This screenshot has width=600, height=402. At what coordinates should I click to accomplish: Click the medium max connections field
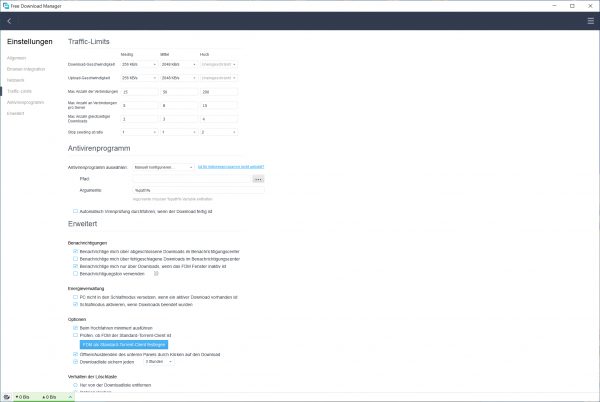pyautogui.click(x=179, y=92)
